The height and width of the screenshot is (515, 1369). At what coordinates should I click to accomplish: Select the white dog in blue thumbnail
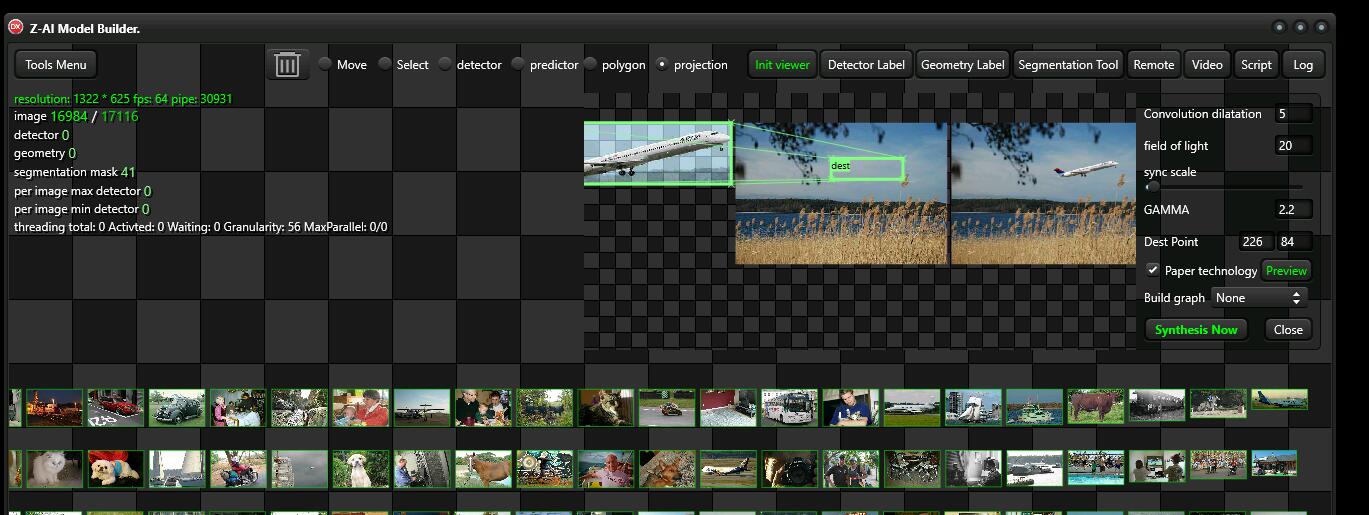pyautogui.click(x=115, y=469)
